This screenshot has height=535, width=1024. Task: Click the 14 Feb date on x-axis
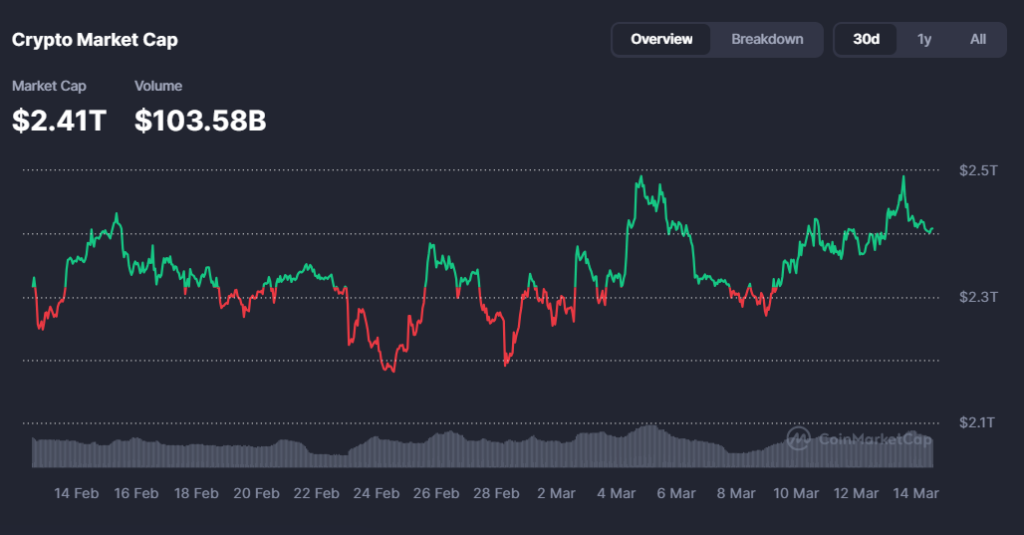[76, 493]
